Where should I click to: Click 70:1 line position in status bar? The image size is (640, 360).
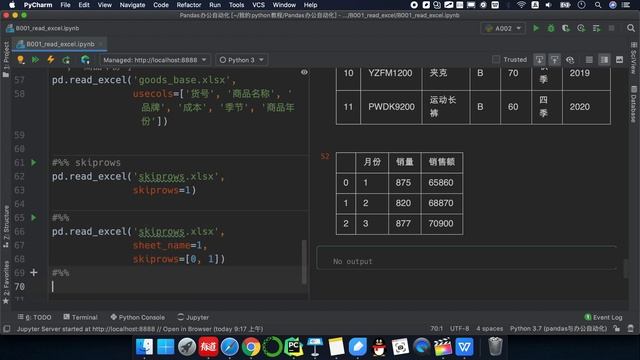coord(436,329)
